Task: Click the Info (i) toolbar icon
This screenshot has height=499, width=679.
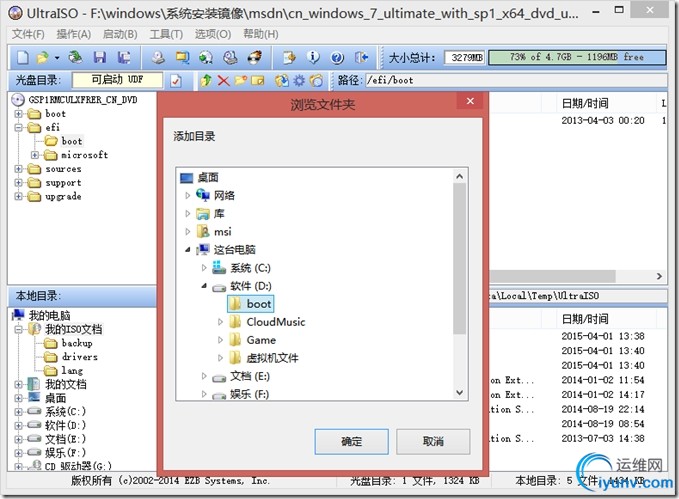Action: pos(314,57)
